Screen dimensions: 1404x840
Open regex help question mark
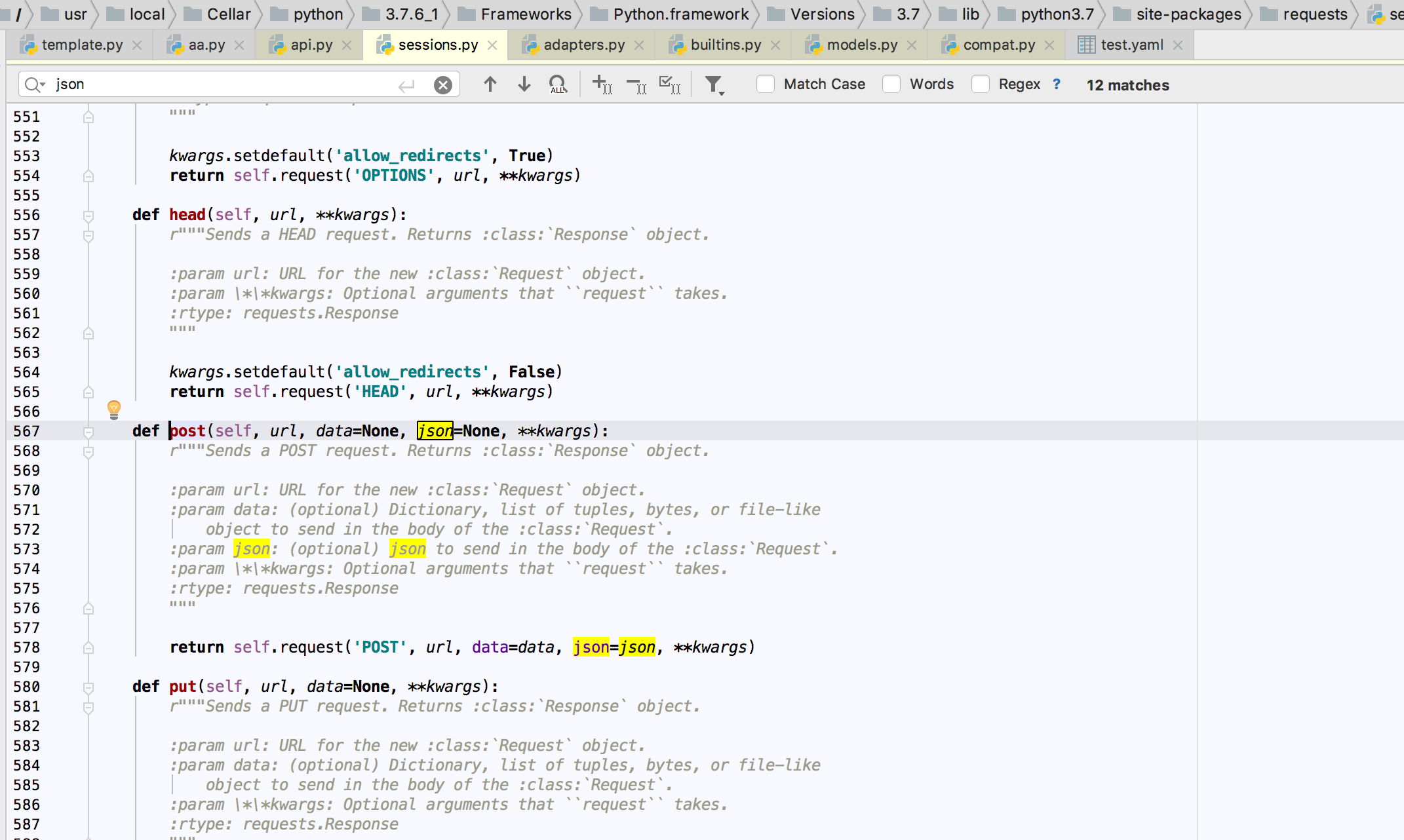click(x=1056, y=84)
